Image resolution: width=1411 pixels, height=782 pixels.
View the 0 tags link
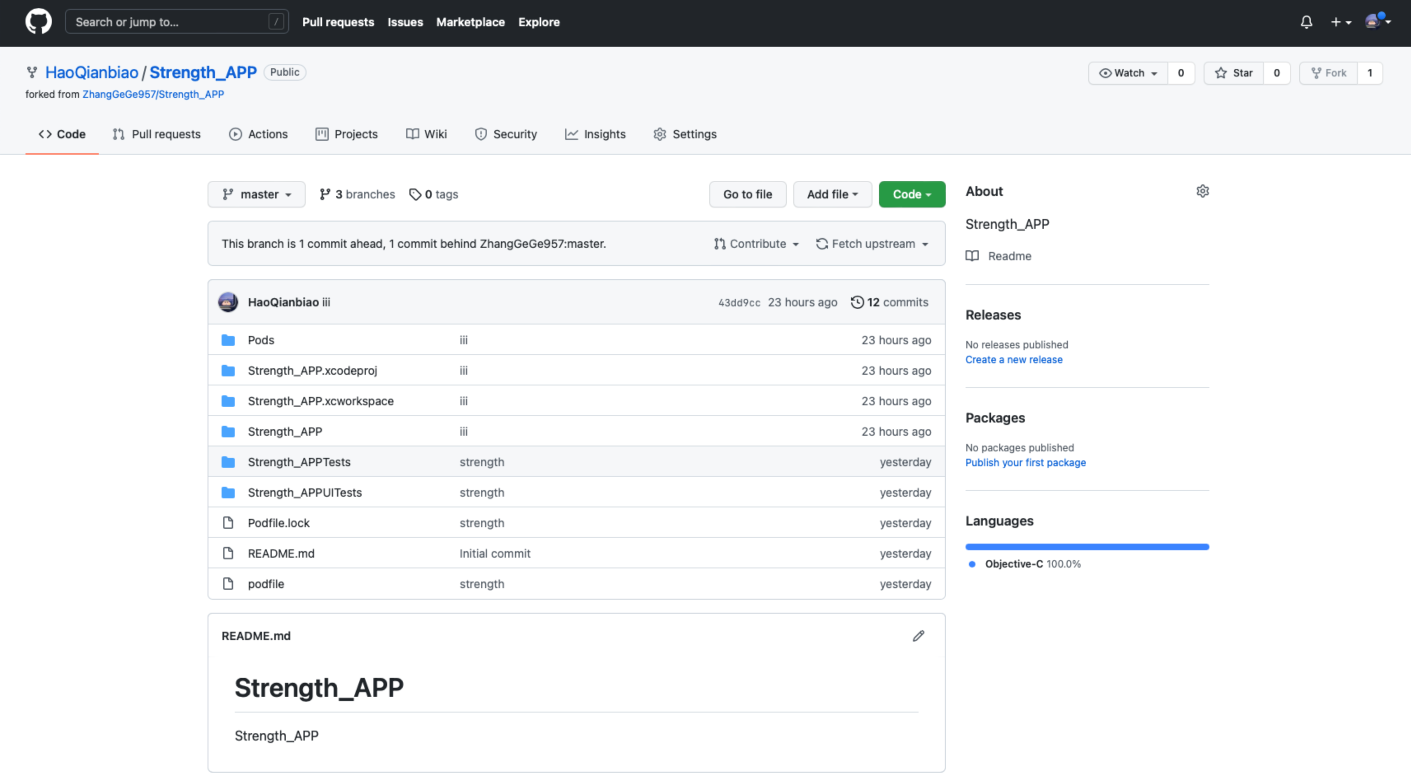coord(433,194)
